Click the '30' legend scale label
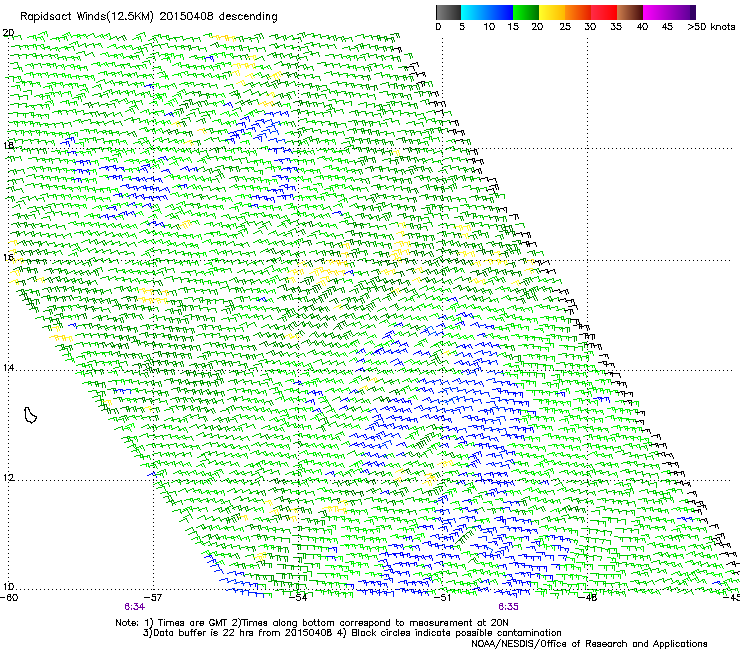The image size is (740, 650). (x=590, y=26)
